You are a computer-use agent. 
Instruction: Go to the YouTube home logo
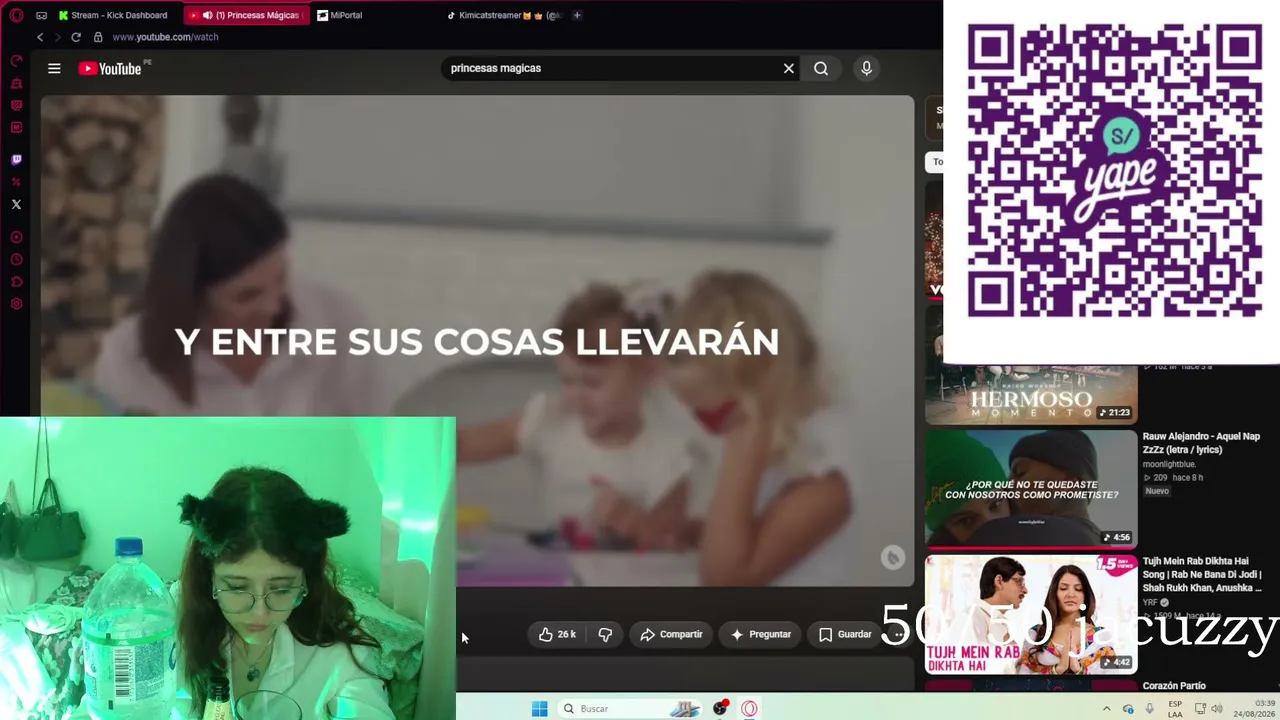pyautogui.click(x=110, y=68)
